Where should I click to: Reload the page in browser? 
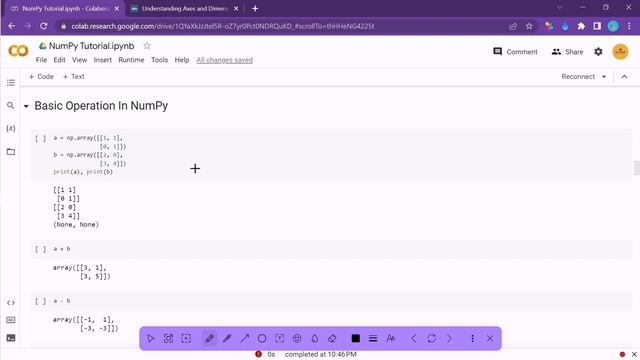click(44, 26)
